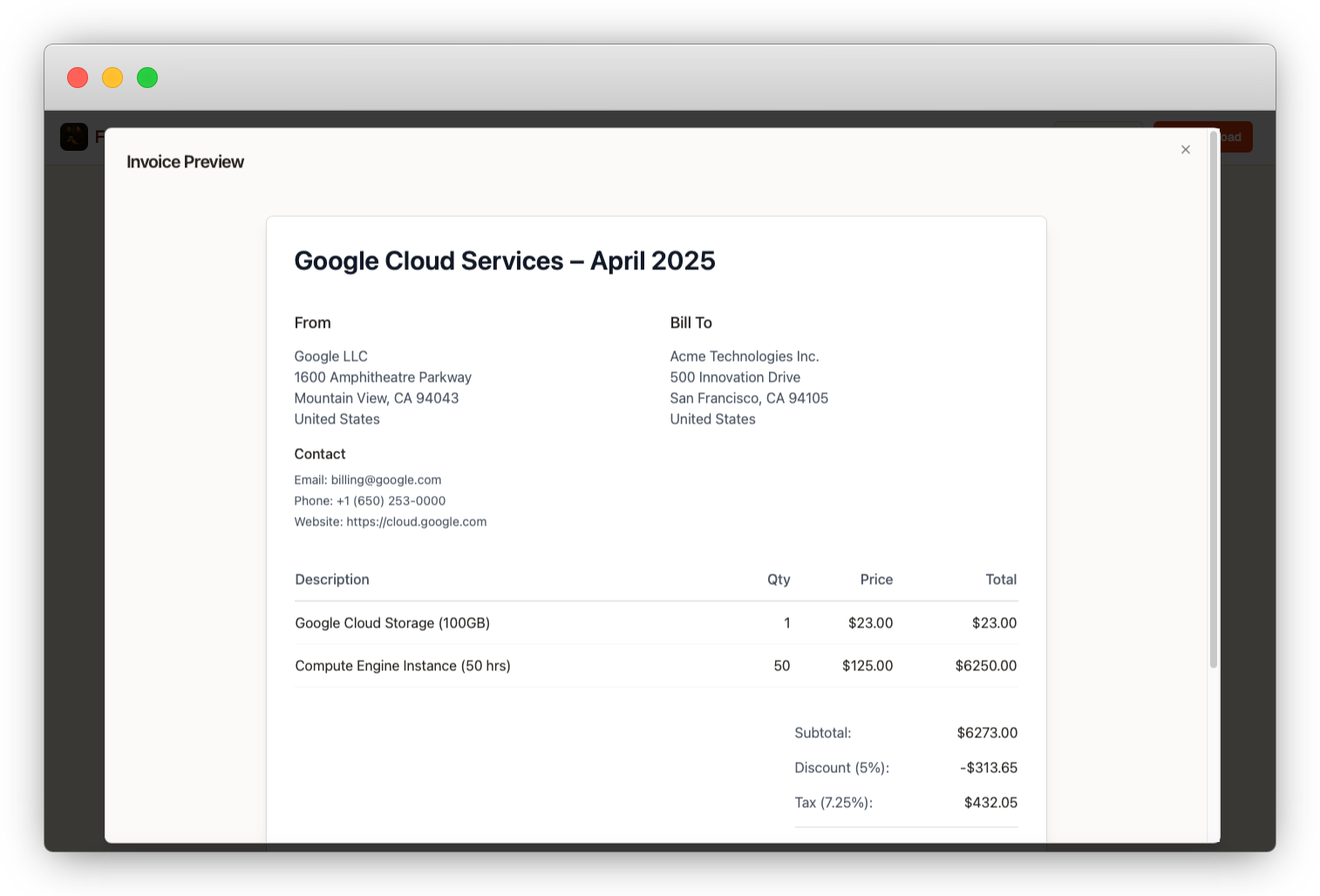Click the 'Email: billing@google.com' line
1320x896 pixels.
368,480
